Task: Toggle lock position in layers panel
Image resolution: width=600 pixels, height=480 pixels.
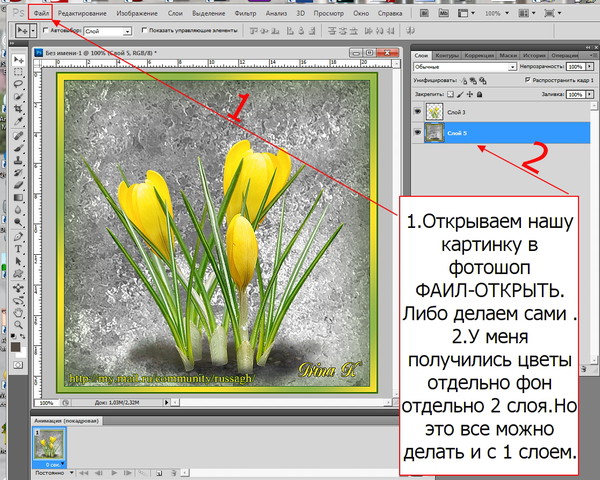Action: [470, 94]
